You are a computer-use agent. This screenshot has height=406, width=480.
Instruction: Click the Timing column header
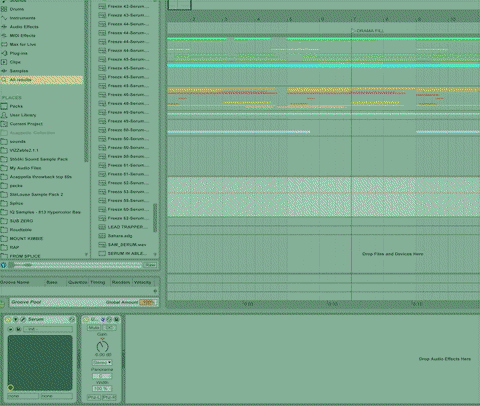[99, 282]
